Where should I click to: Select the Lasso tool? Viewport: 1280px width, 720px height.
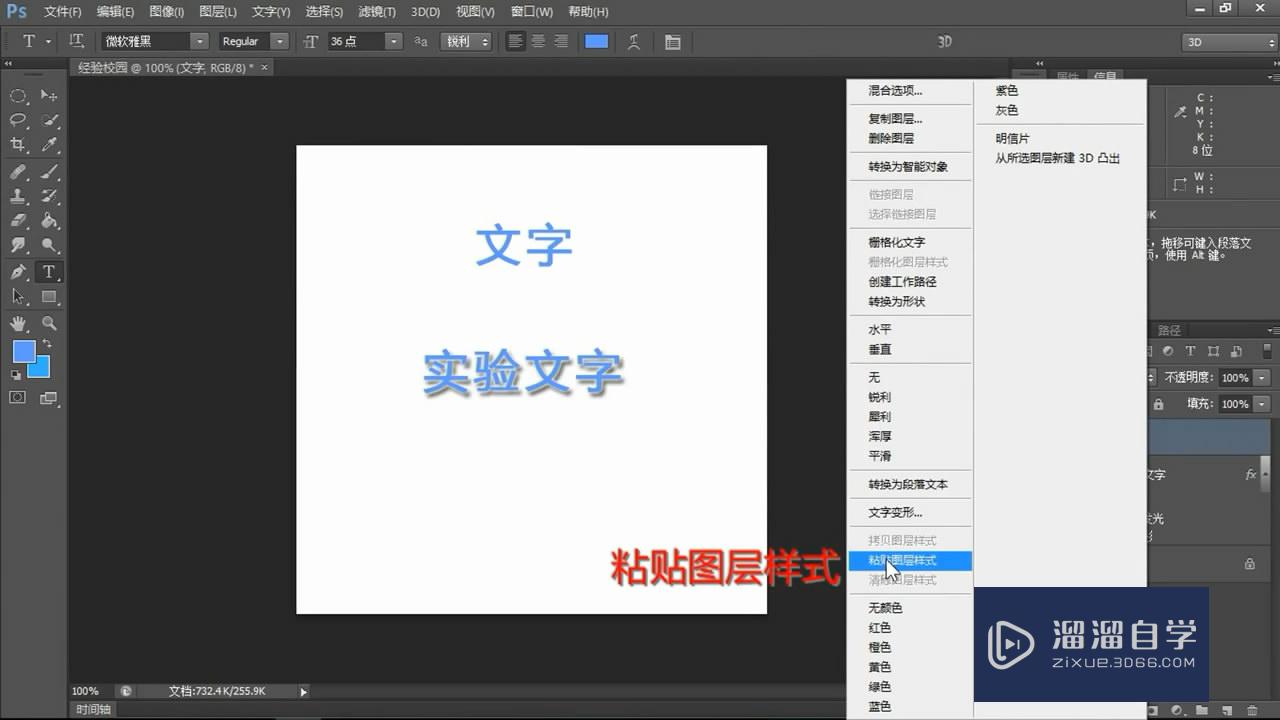(x=18, y=120)
